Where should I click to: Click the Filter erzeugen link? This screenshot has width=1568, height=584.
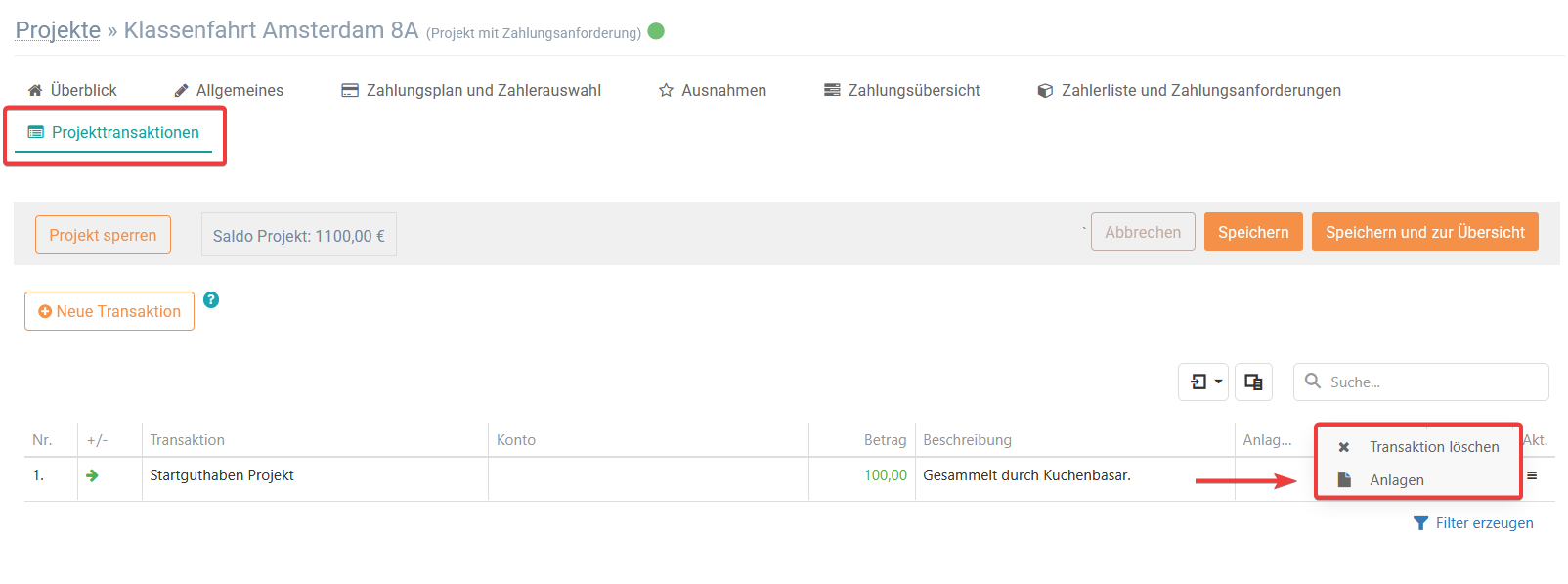[x=1473, y=523]
